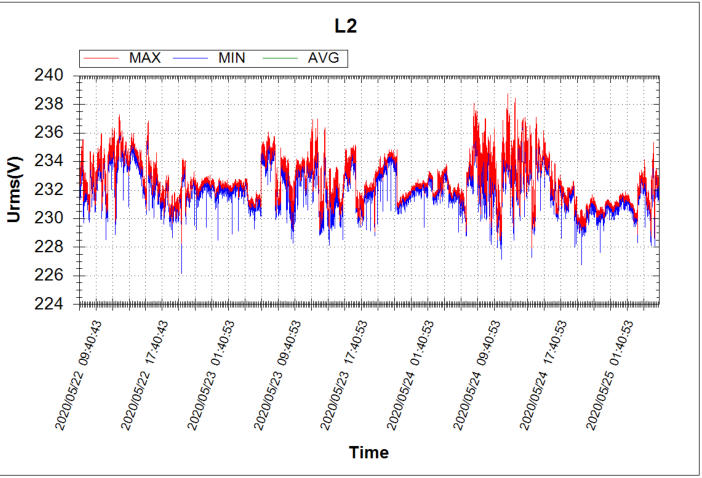
Task: Click the 232 y-axis tick label
Action: point(51,189)
